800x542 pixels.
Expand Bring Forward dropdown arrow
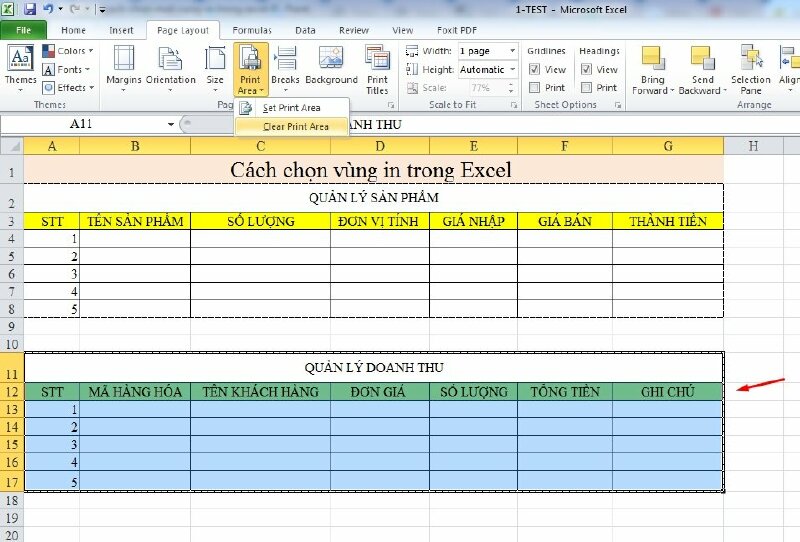[672, 91]
